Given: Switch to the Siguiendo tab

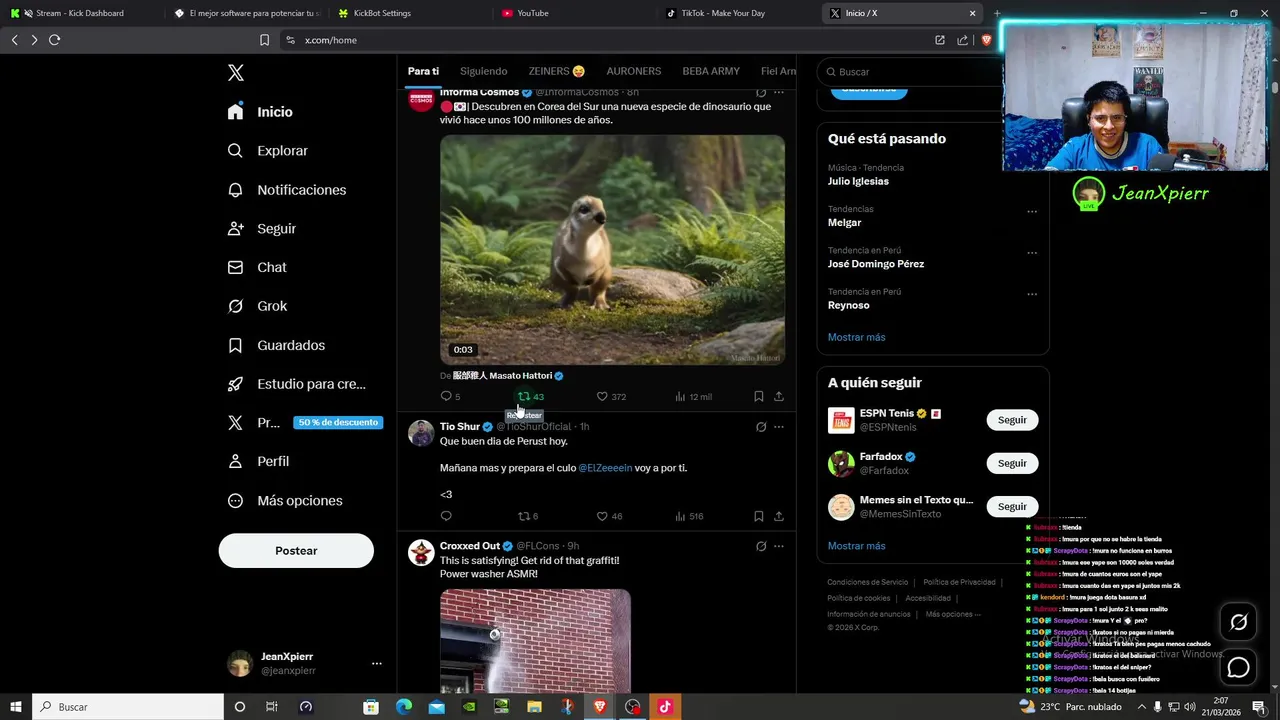Looking at the screenshot, I should pyautogui.click(x=484, y=72).
